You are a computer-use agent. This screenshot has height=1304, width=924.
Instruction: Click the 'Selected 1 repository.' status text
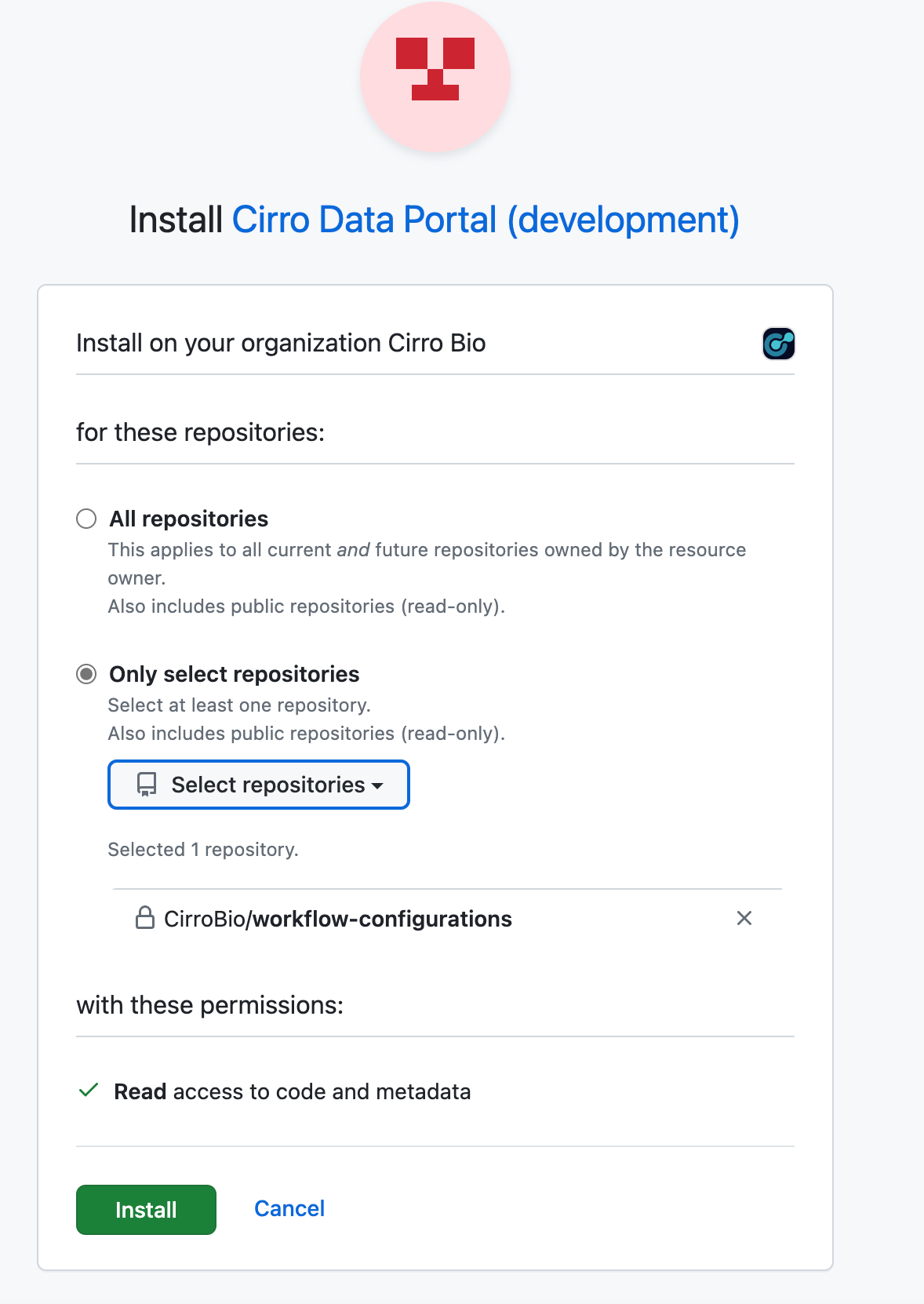click(203, 850)
